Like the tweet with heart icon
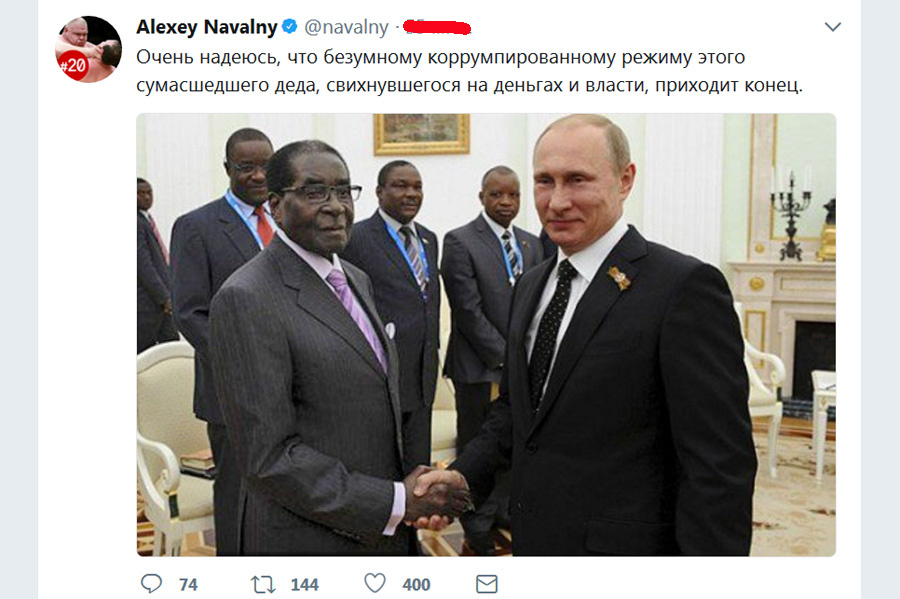Screen dimensions: 900x599 tap(375, 584)
